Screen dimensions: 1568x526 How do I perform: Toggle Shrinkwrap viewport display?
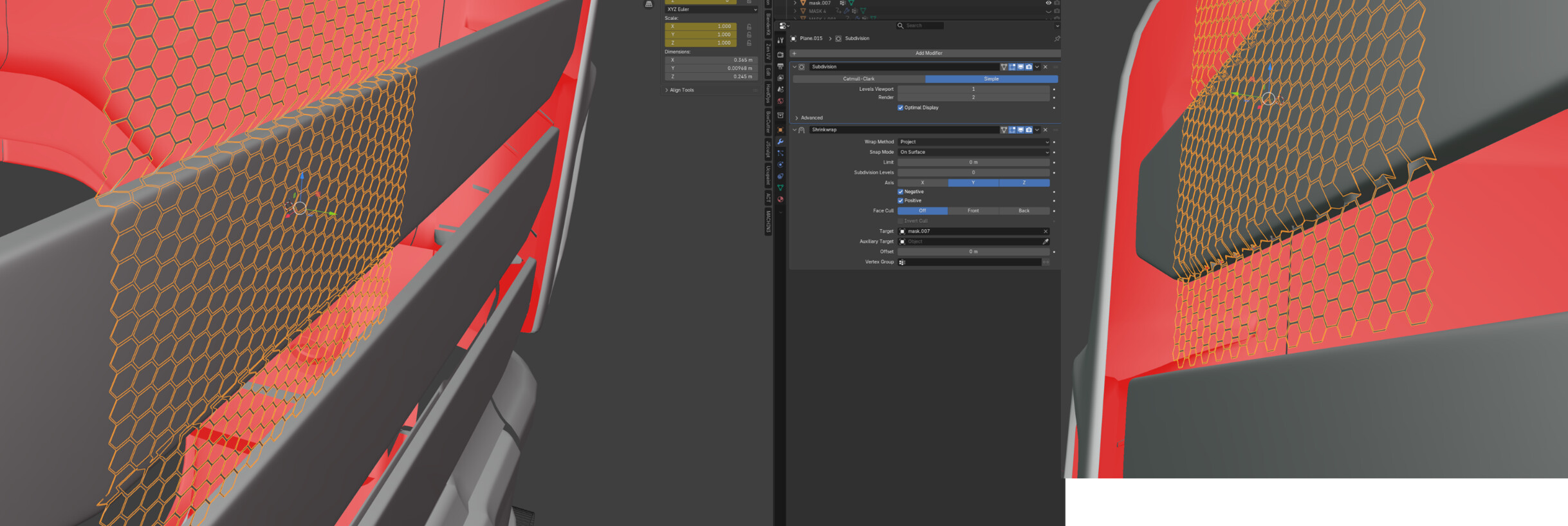(1020, 130)
